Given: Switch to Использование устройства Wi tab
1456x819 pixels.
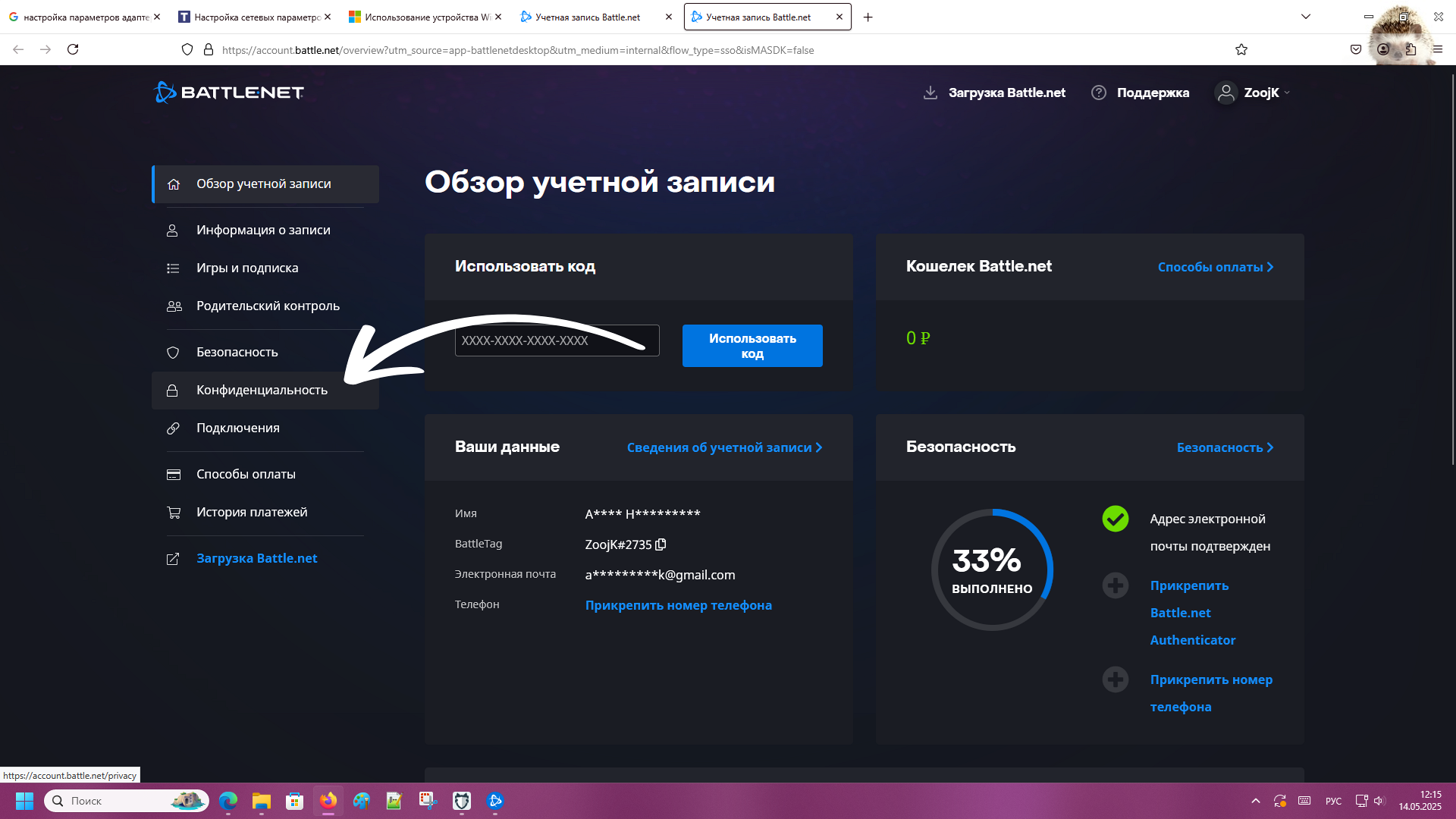Looking at the screenshot, I should (426, 17).
